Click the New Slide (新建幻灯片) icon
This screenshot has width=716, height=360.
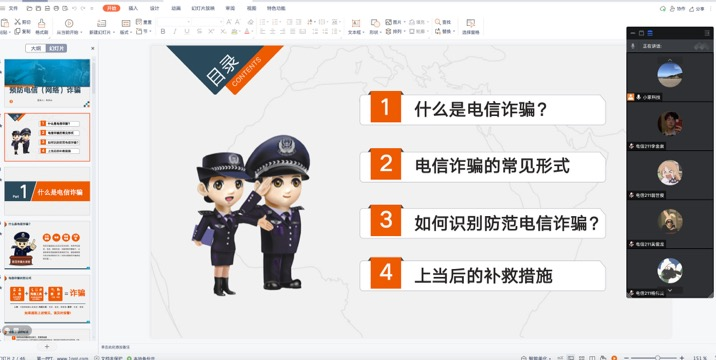(102, 23)
